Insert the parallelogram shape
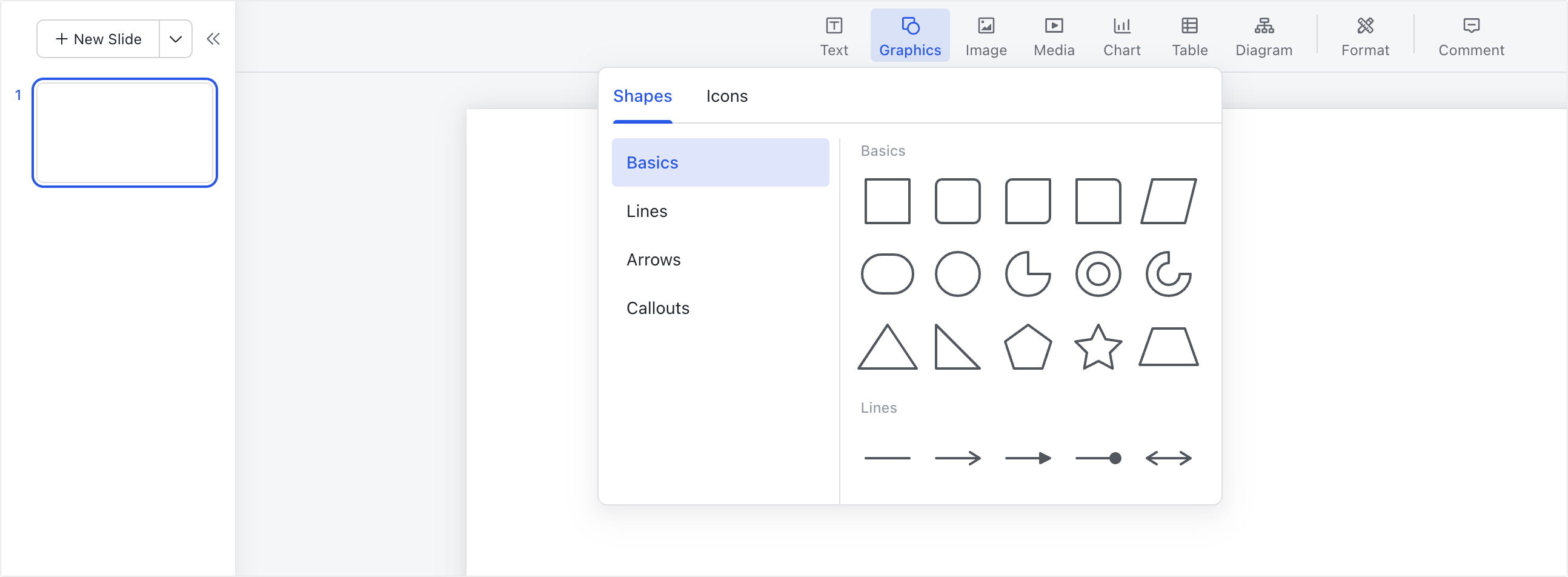 pos(1168,201)
